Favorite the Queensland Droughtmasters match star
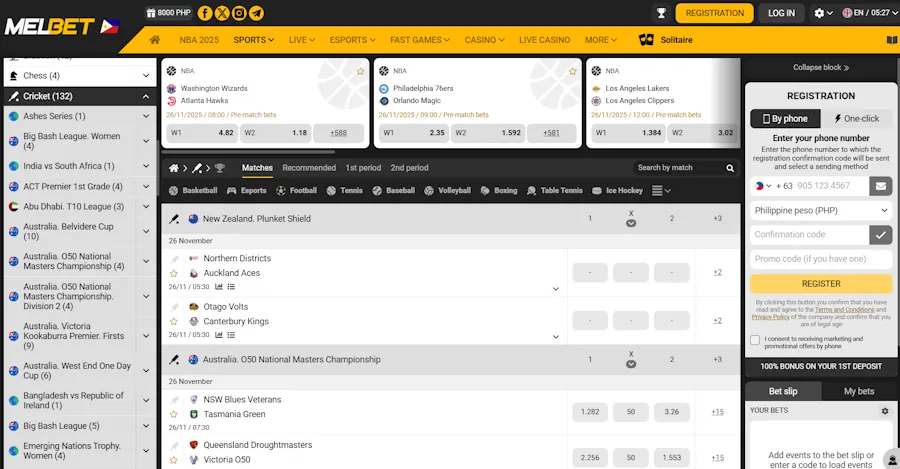Screen dimensions: 900x469 [174, 460]
